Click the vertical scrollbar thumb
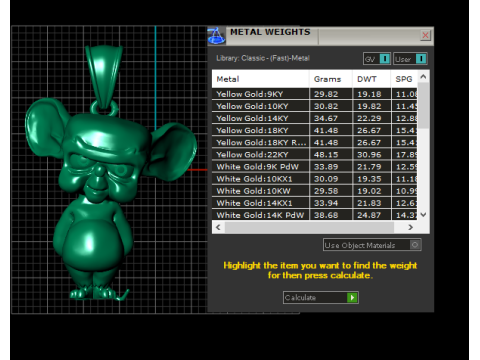 pos(423,105)
